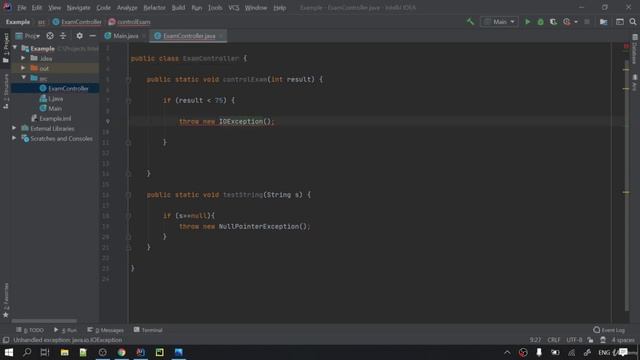Click the tool windows quick access icon

point(6,340)
